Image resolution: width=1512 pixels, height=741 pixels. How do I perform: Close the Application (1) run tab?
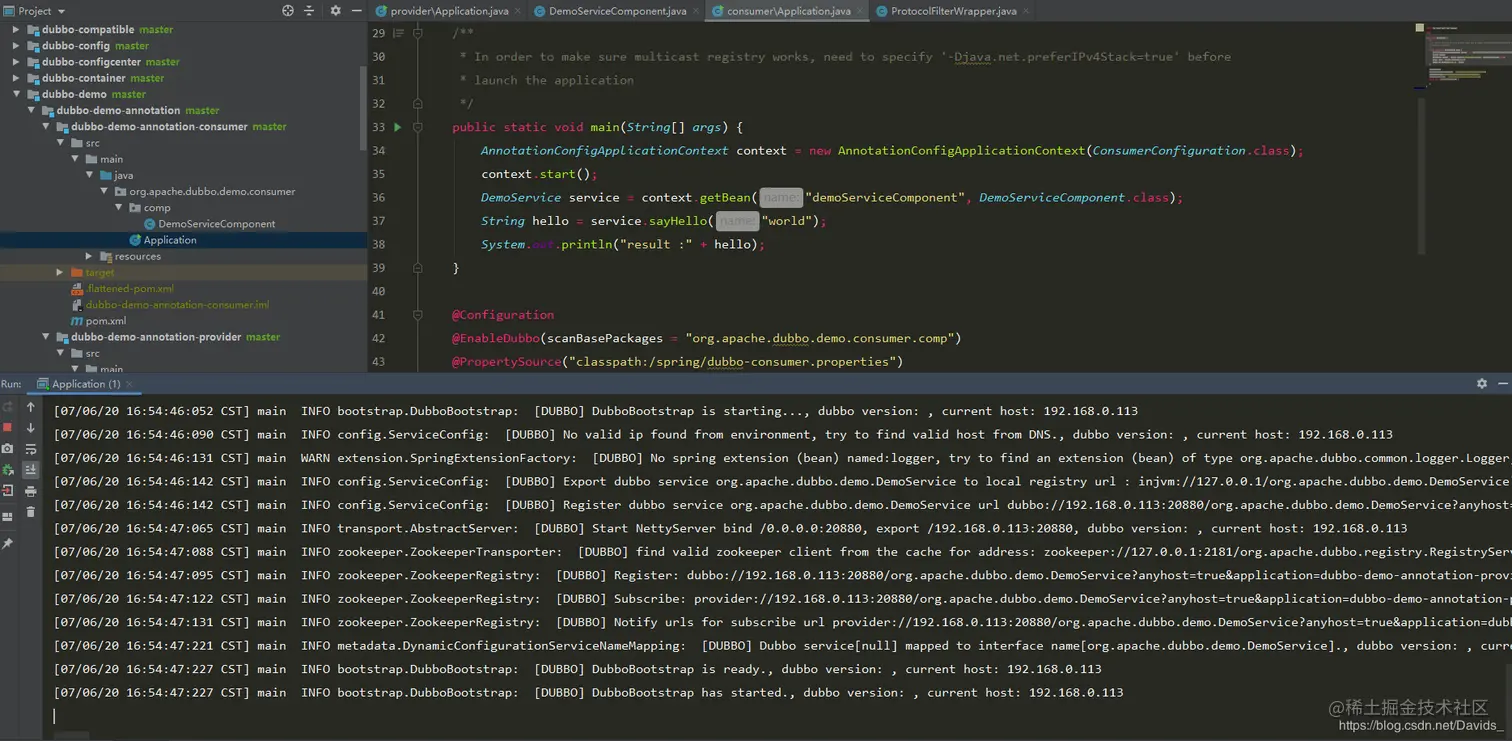[x=130, y=384]
